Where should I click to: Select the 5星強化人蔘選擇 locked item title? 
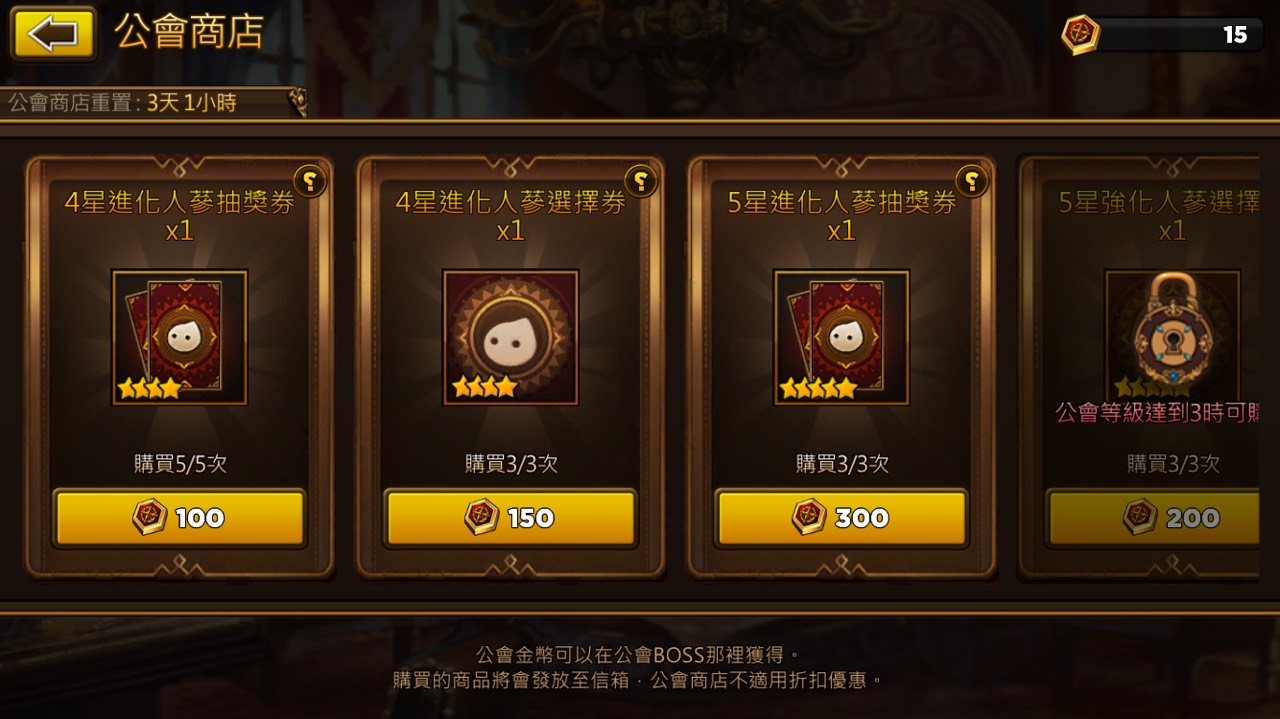pos(1158,202)
